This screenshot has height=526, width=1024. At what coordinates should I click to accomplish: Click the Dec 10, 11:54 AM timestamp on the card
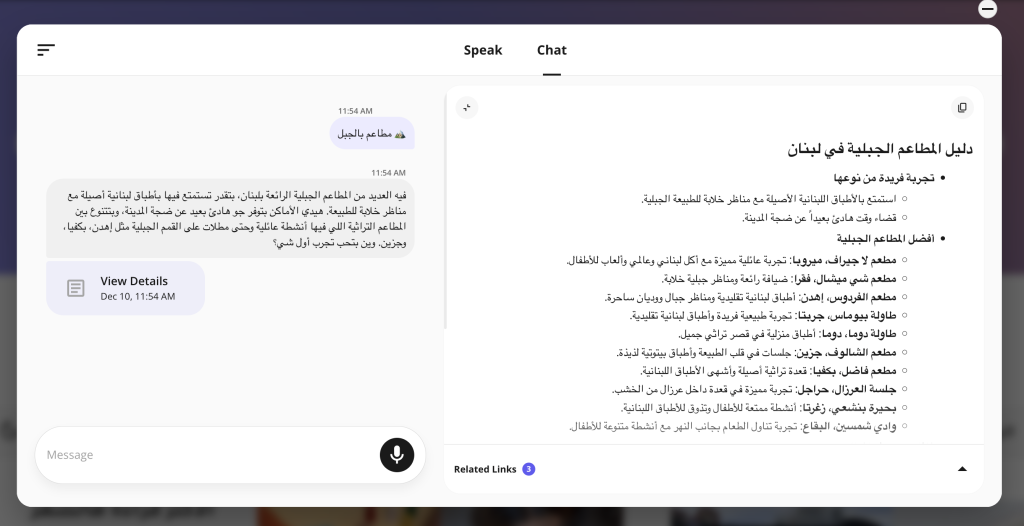tap(138, 297)
